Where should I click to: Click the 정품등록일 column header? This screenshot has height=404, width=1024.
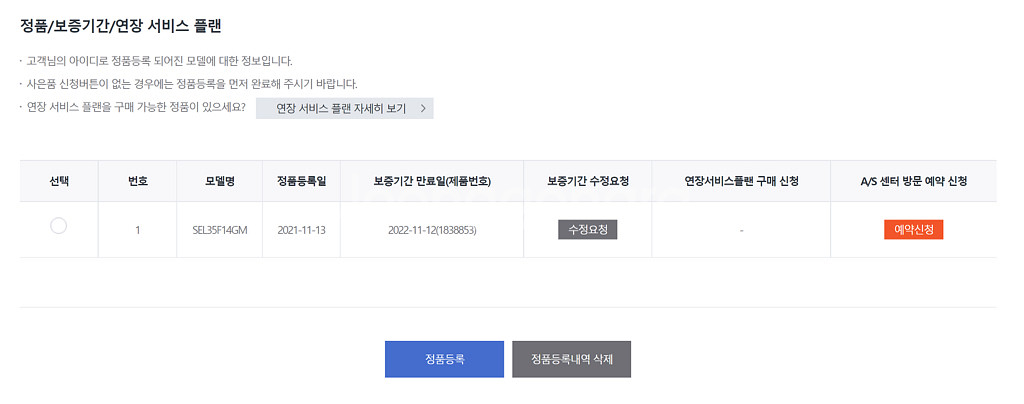tap(302, 181)
